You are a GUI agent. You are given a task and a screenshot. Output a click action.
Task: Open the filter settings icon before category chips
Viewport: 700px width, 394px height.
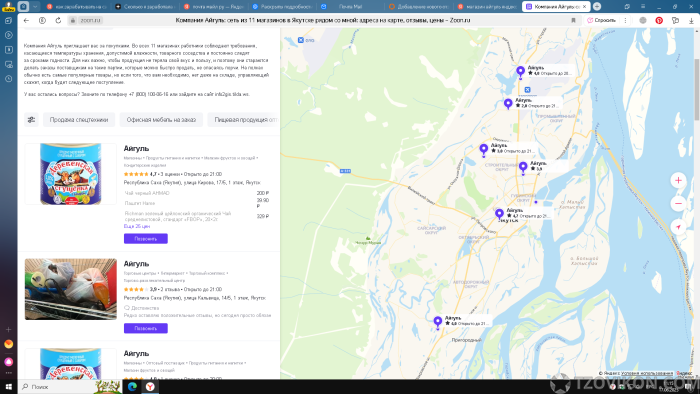(x=31, y=120)
